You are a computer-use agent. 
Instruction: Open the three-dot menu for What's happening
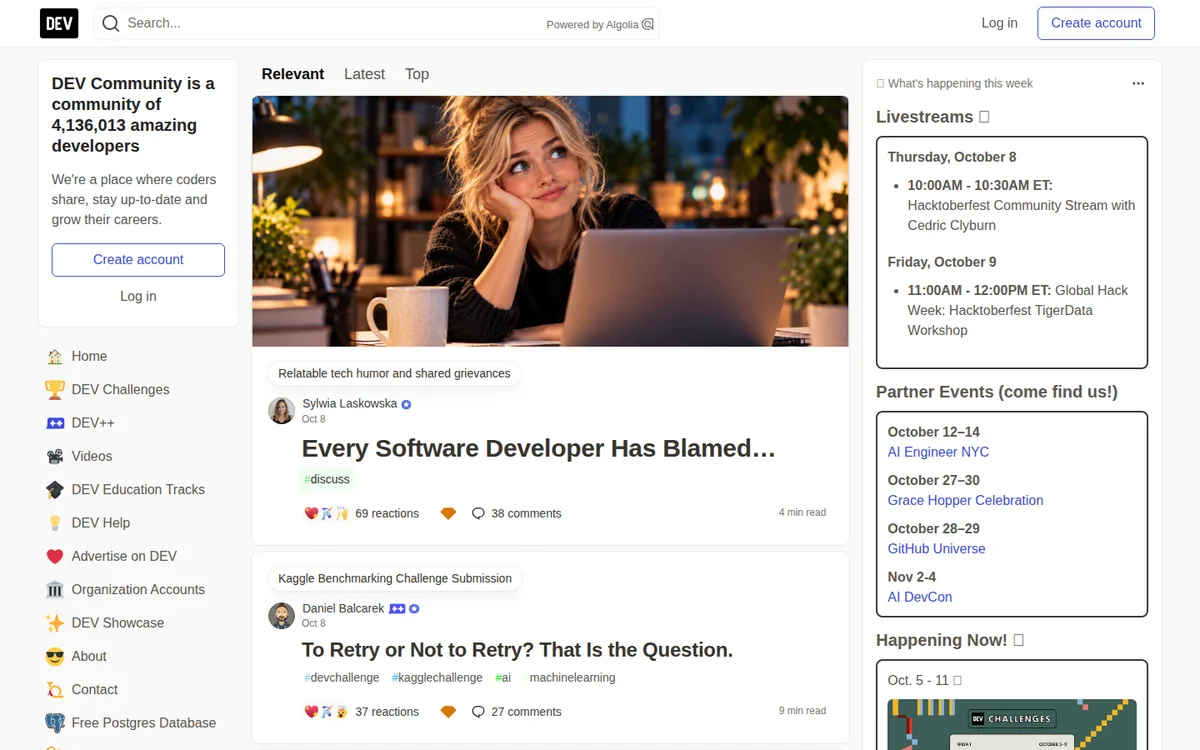pyautogui.click(x=1138, y=84)
